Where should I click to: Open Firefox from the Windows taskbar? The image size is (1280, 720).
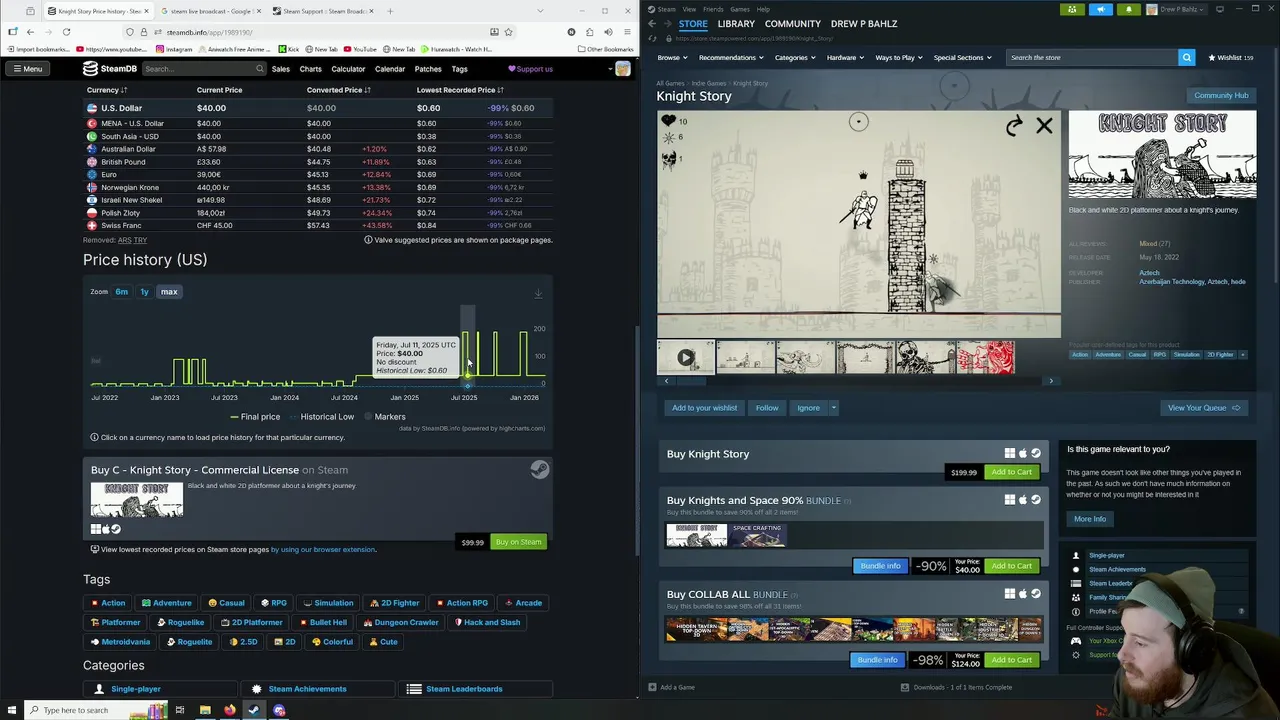coord(230,710)
